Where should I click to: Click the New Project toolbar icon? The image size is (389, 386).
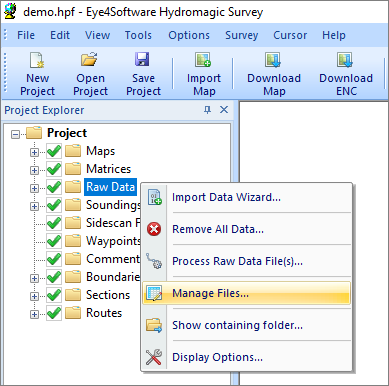click(37, 60)
